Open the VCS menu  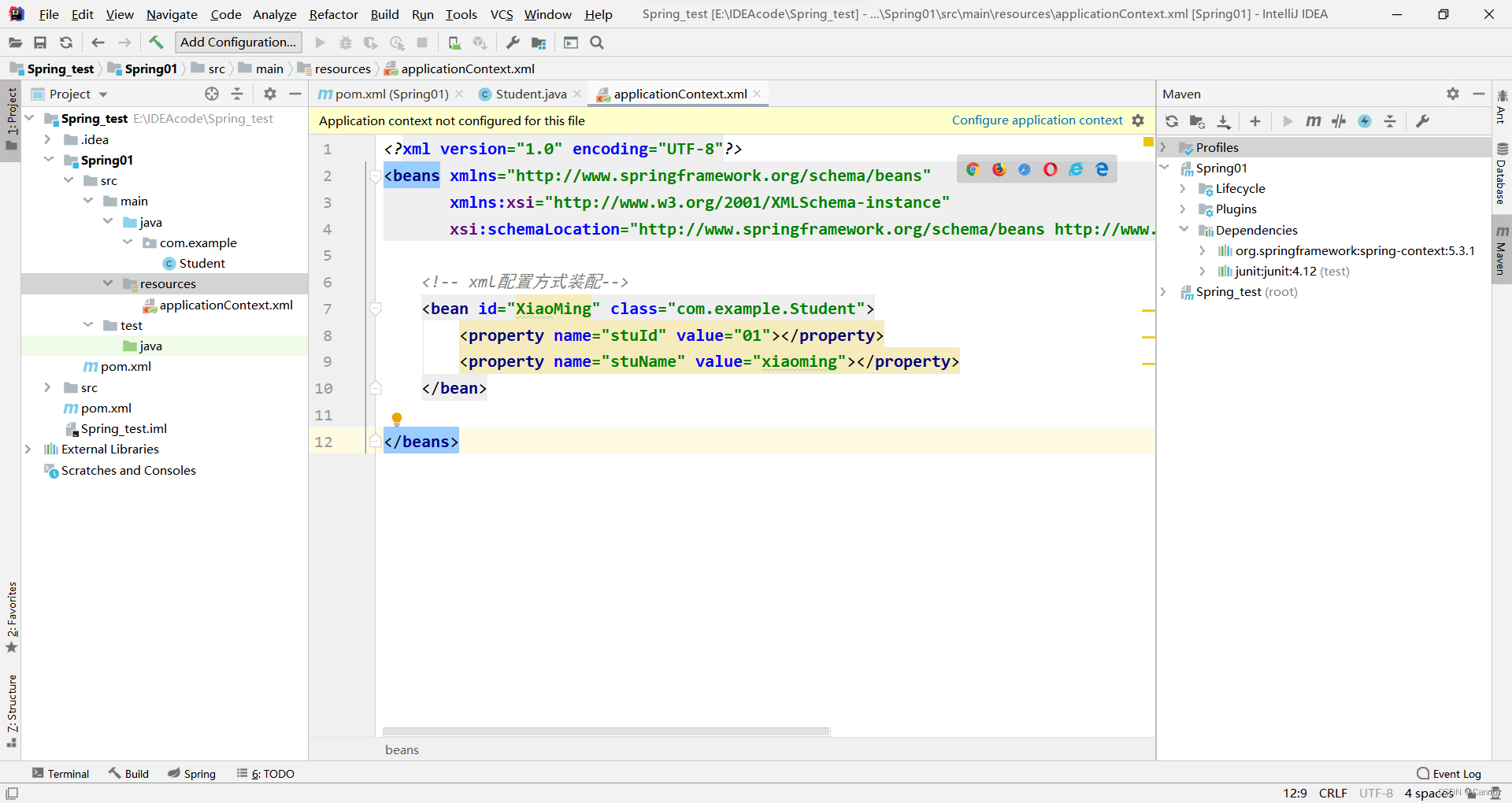[501, 14]
